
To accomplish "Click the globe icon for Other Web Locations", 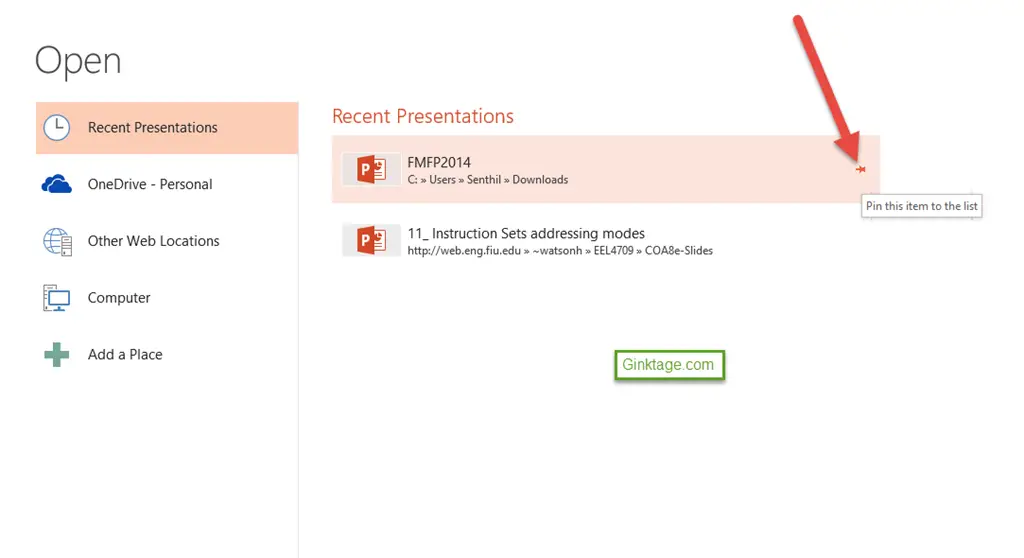I will click(57, 242).
